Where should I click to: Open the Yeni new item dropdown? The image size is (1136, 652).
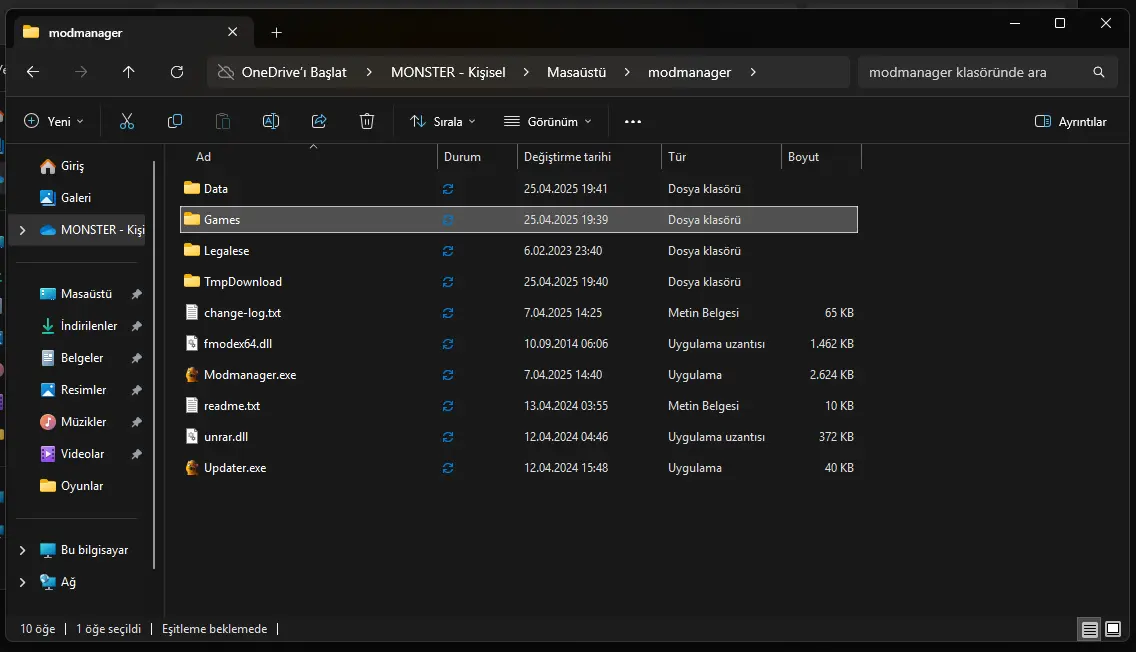pos(54,122)
